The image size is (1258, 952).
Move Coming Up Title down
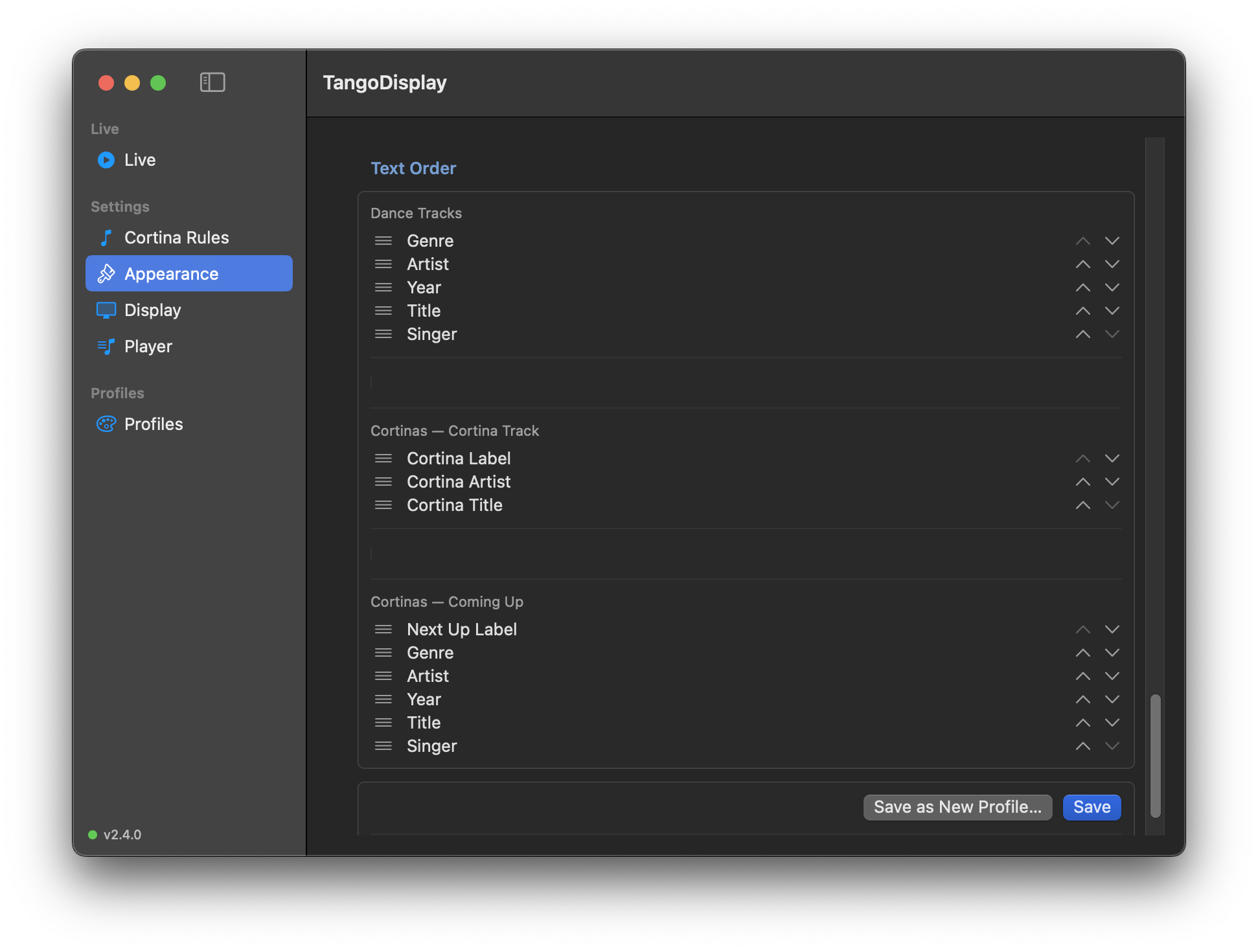[x=1112, y=723]
